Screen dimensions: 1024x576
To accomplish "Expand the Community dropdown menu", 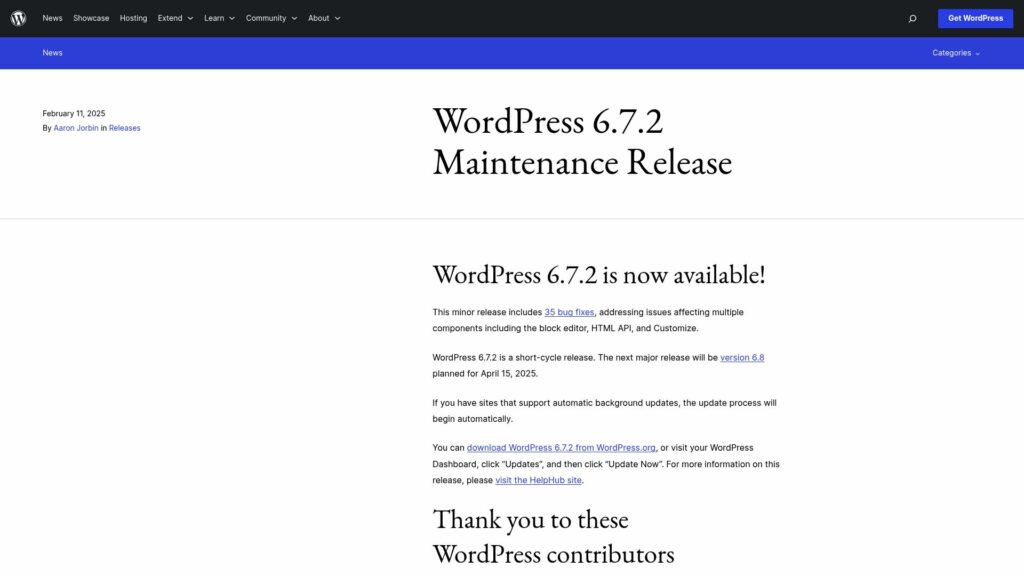I will pos(271,18).
